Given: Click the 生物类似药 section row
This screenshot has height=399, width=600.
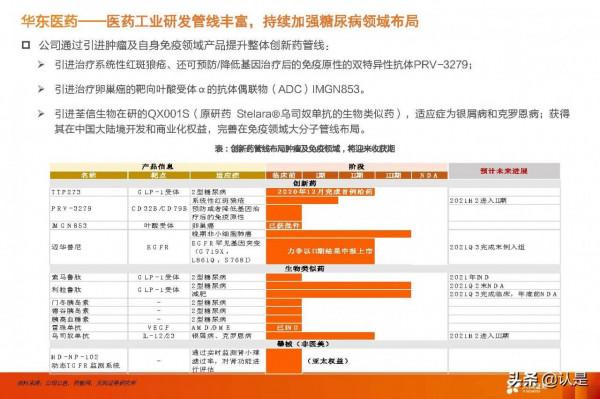Looking at the screenshot, I should (x=305, y=269).
